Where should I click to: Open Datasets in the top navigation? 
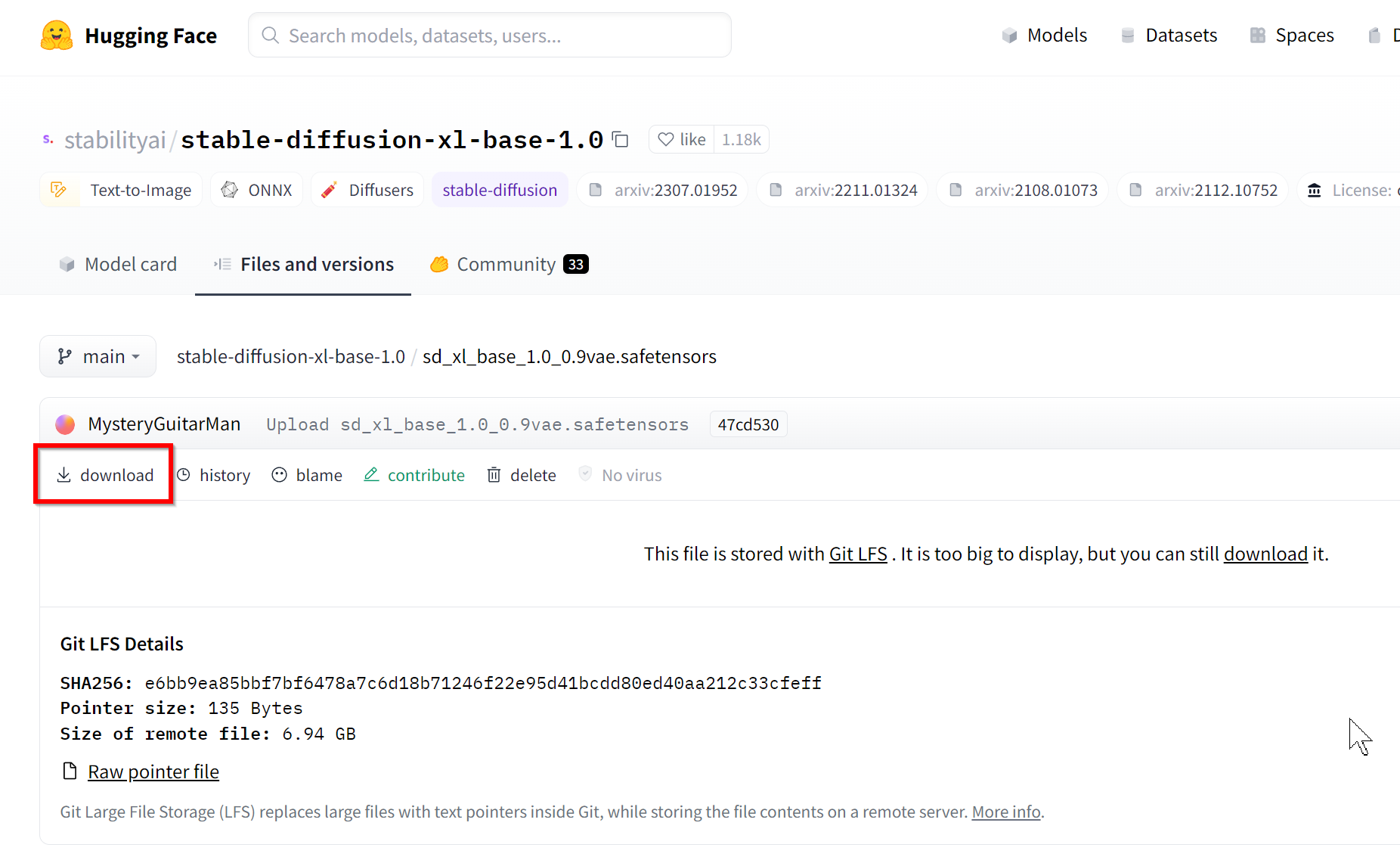1169,36
